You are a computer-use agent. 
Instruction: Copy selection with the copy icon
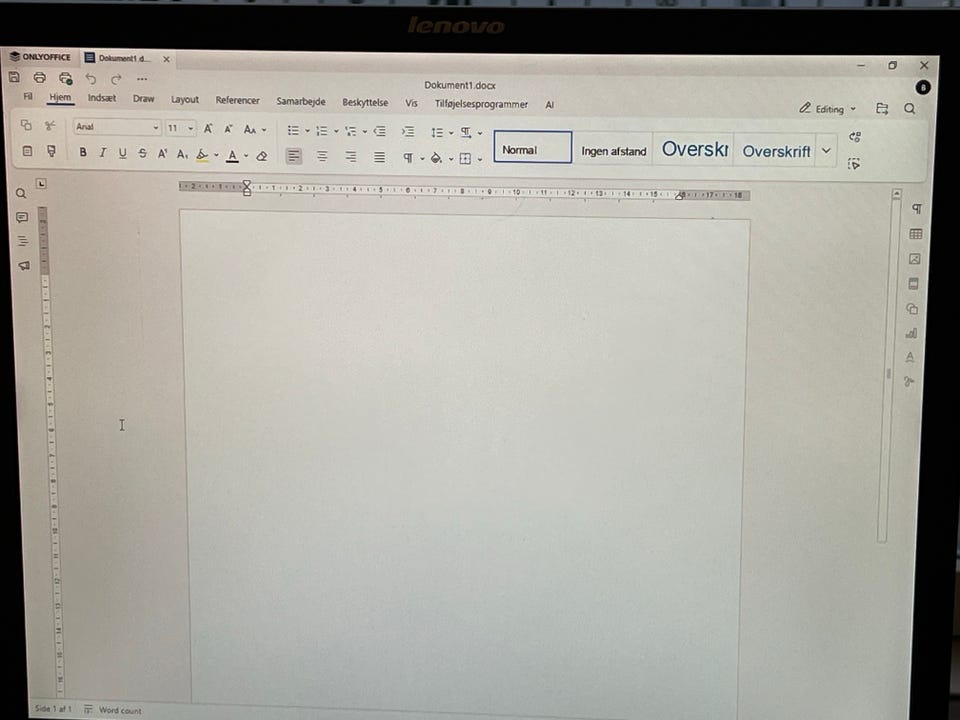[x=26, y=126]
